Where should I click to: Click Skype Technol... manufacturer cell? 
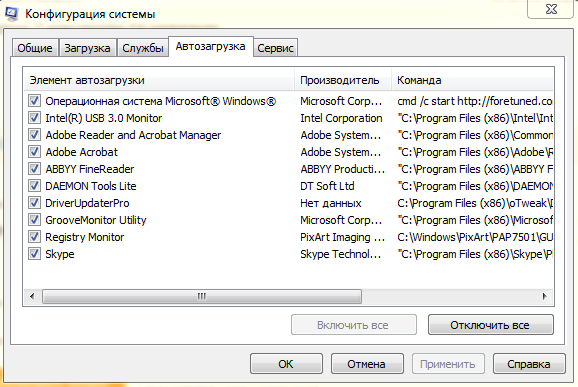341,254
